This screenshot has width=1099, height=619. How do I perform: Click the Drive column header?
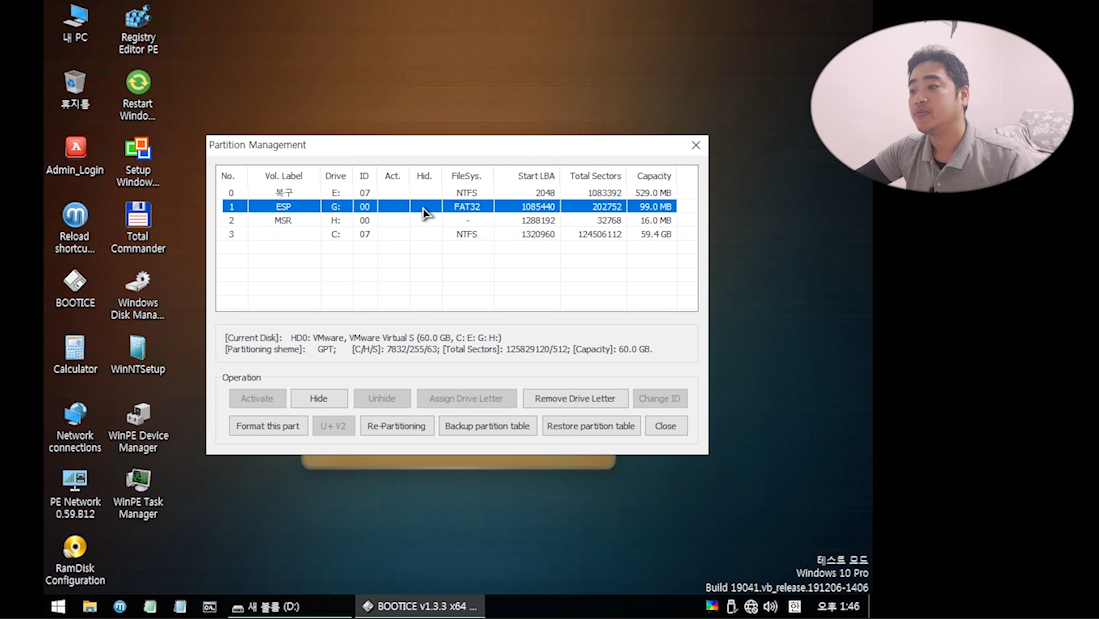coord(336,176)
